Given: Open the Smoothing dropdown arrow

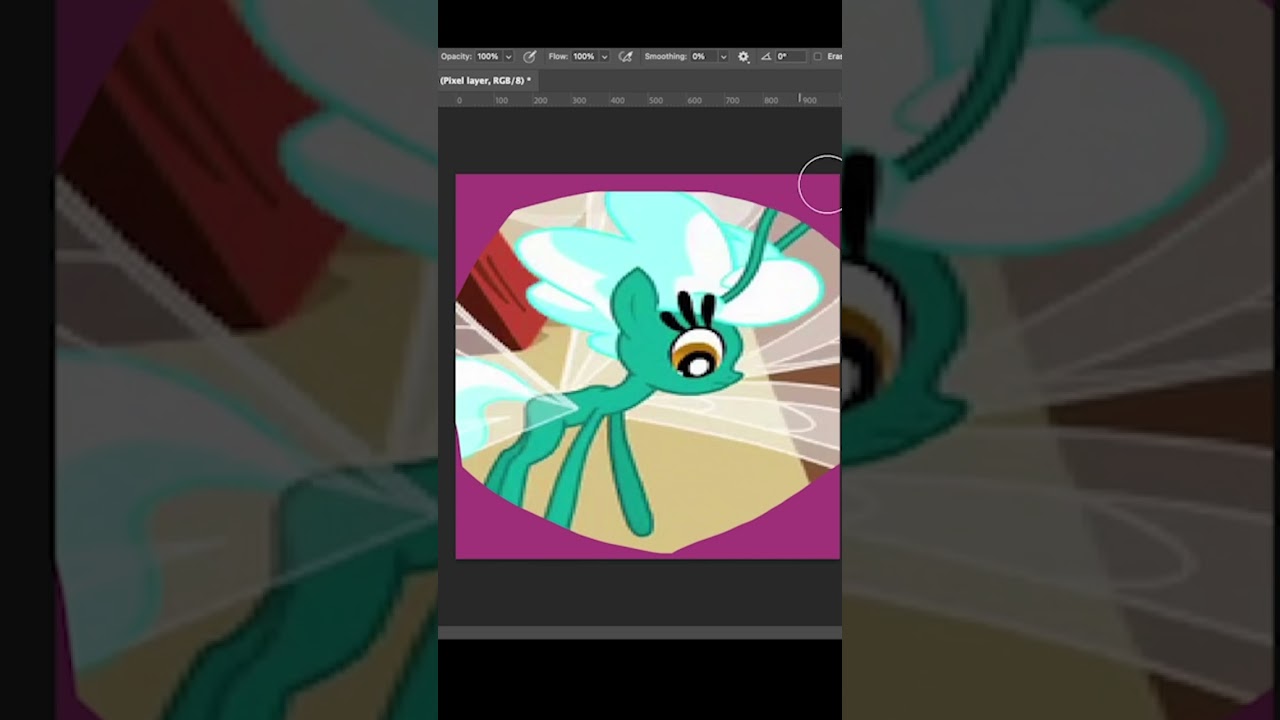Looking at the screenshot, I should (x=723, y=57).
